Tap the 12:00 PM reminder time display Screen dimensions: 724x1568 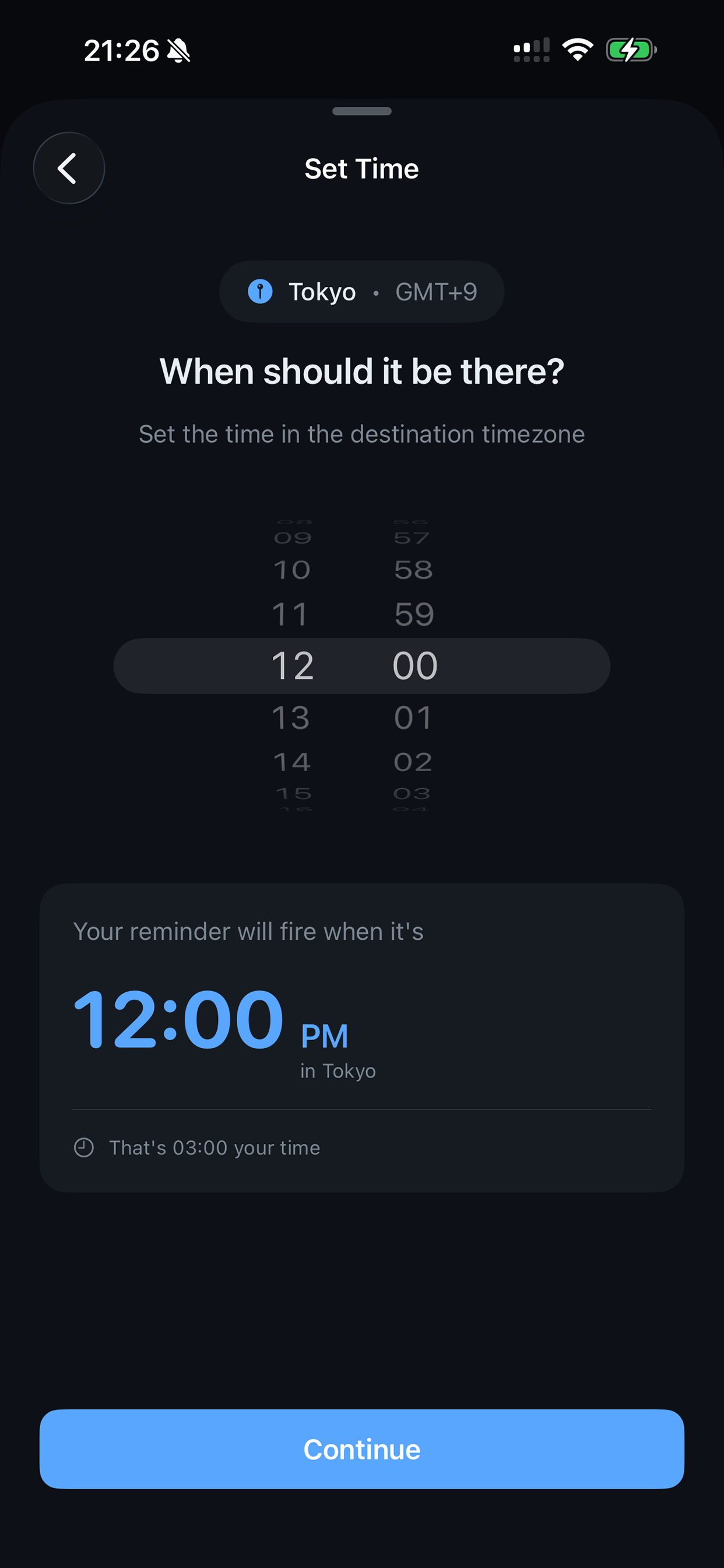tap(210, 1020)
